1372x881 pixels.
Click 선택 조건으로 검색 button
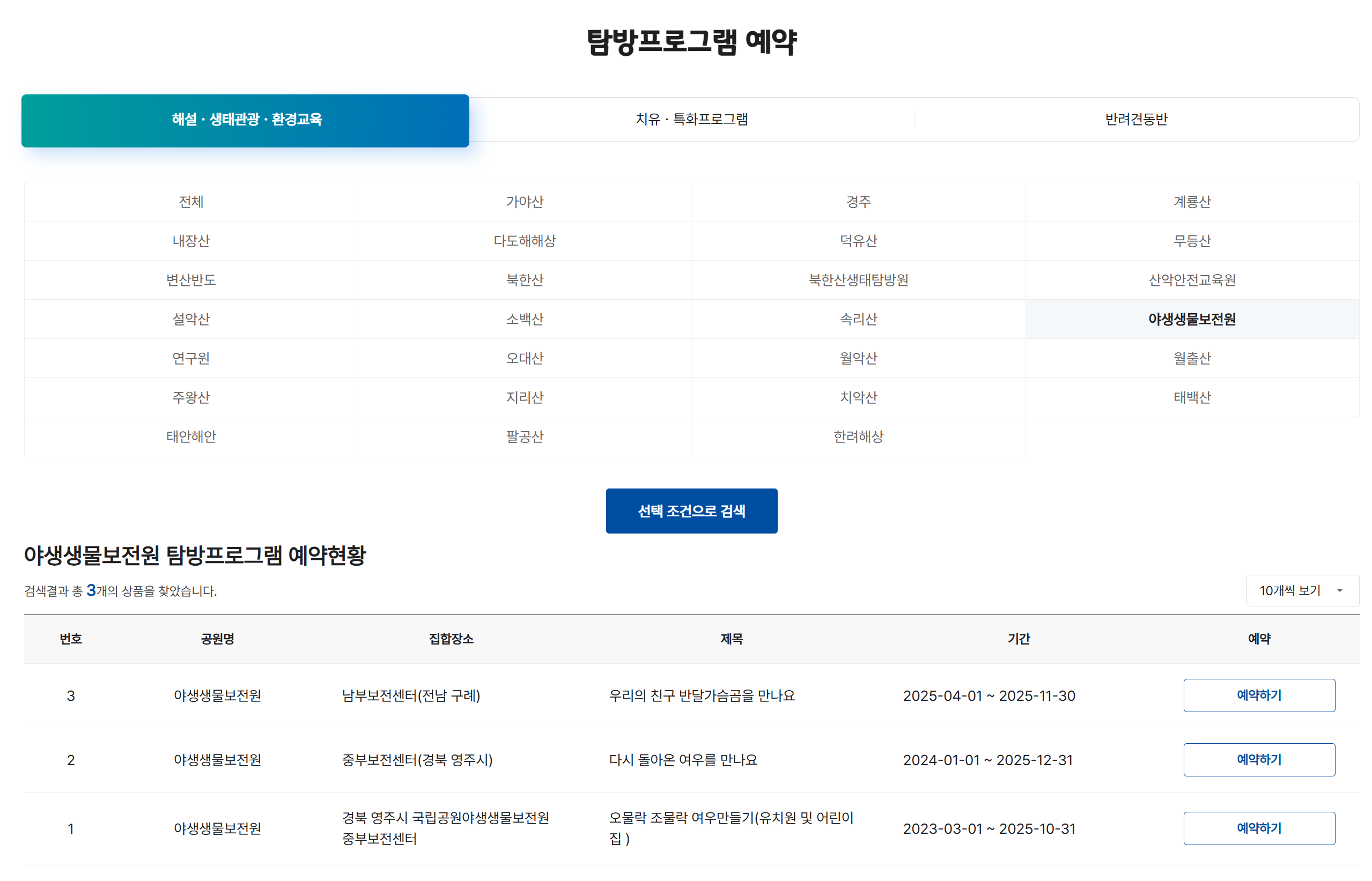pyautogui.click(x=691, y=511)
